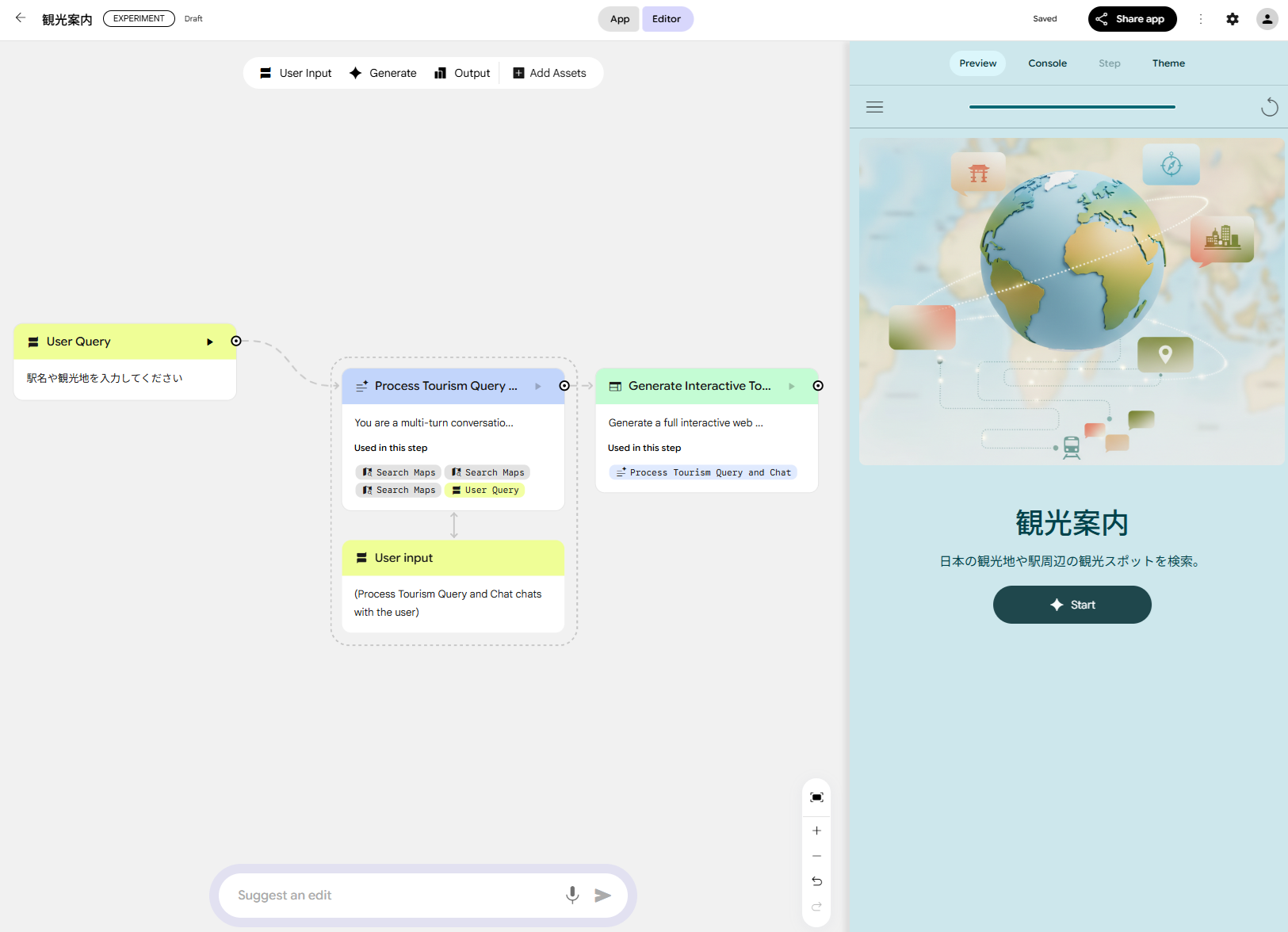The image size is (1288, 932).
Task: Click the canvas undo icon
Action: 816,881
